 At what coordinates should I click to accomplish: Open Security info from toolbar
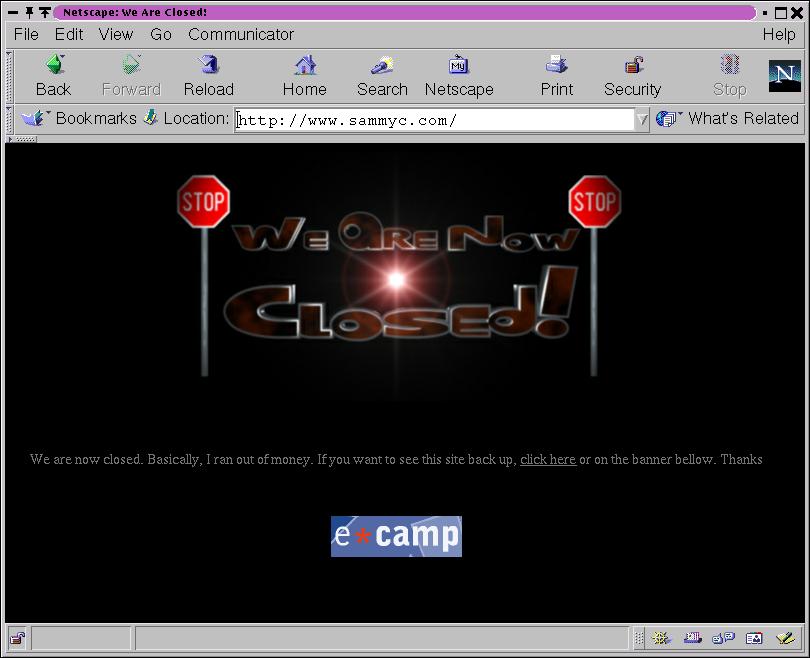tap(632, 75)
